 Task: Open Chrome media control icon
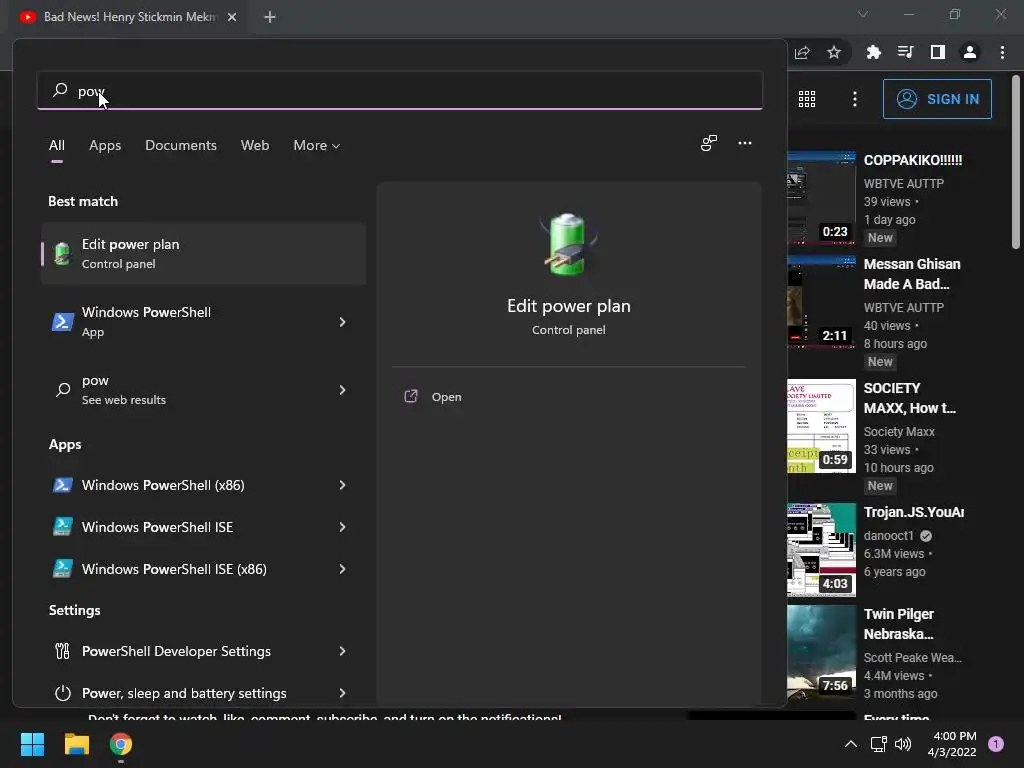pyautogui.click(x=905, y=52)
